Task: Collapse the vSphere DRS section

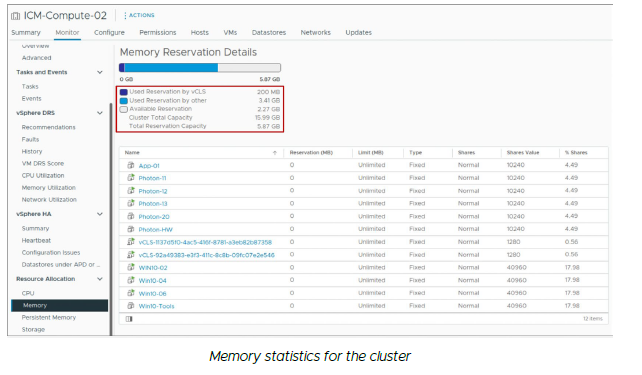Action: click(99, 113)
